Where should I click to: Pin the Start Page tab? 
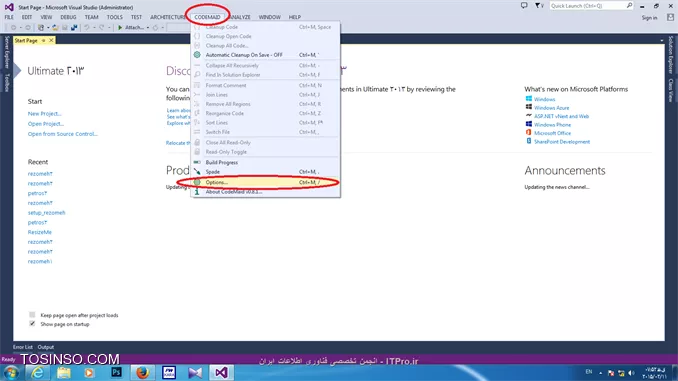coord(44,40)
